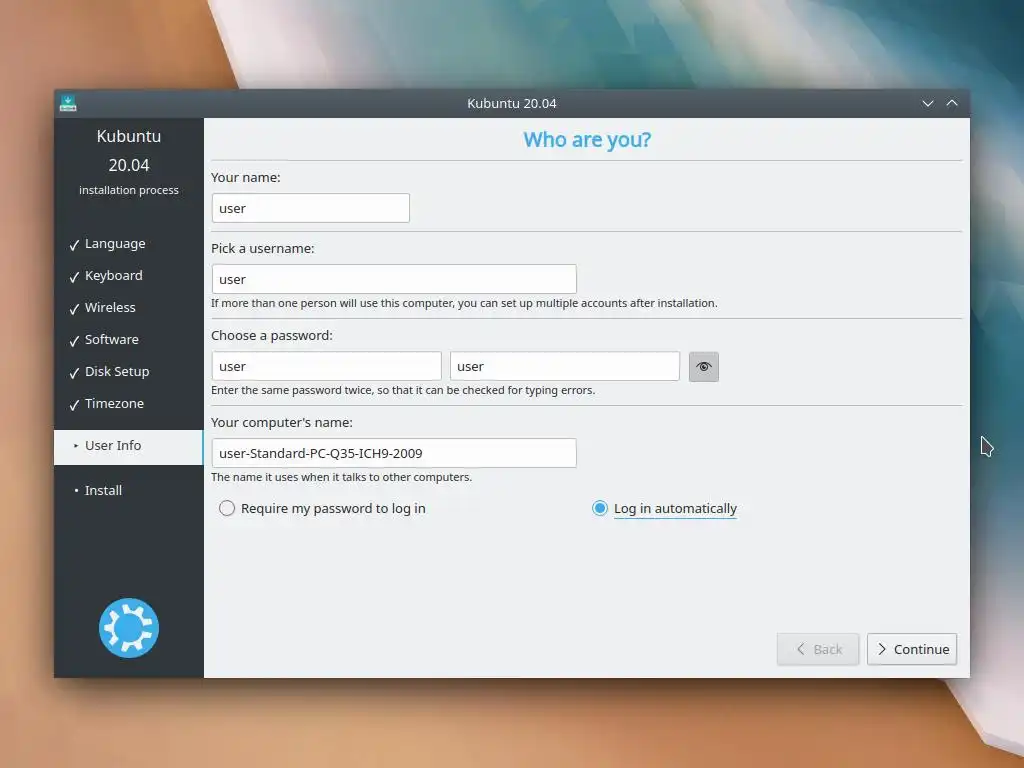Edit the computer's name field
The width and height of the screenshot is (1024, 768).
pyautogui.click(x=394, y=453)
